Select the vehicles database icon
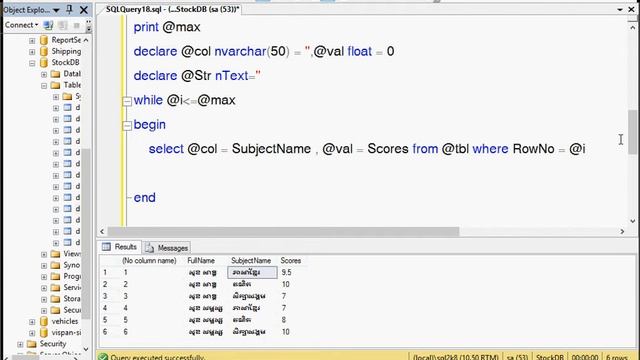 click(x=44, y=321)
